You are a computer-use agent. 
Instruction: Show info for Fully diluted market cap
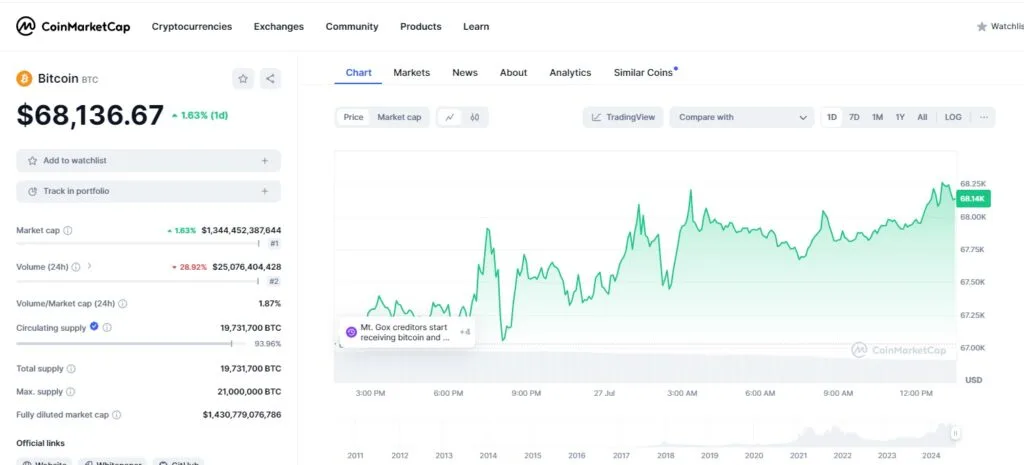click(117, 415)
